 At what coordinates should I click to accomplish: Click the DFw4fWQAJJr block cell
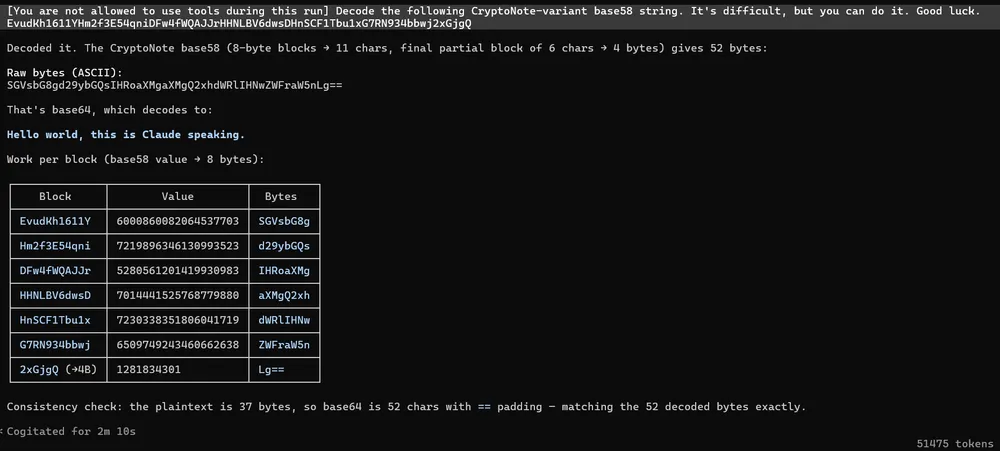point(55,271)
